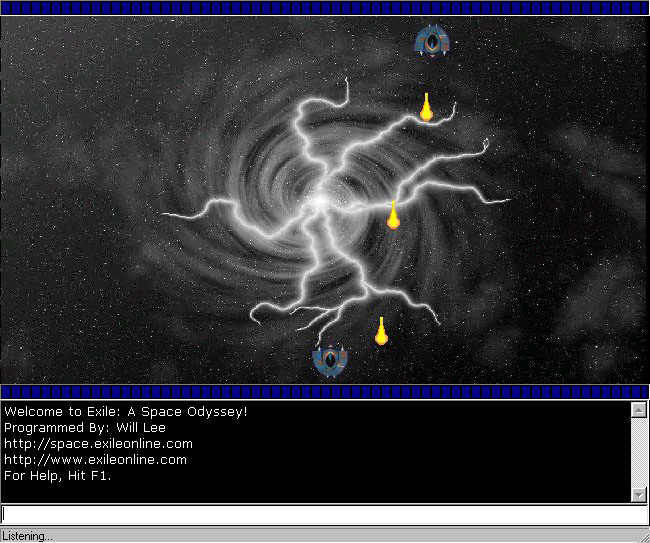Click the 'For Help, Hit F1.' line

58,476
